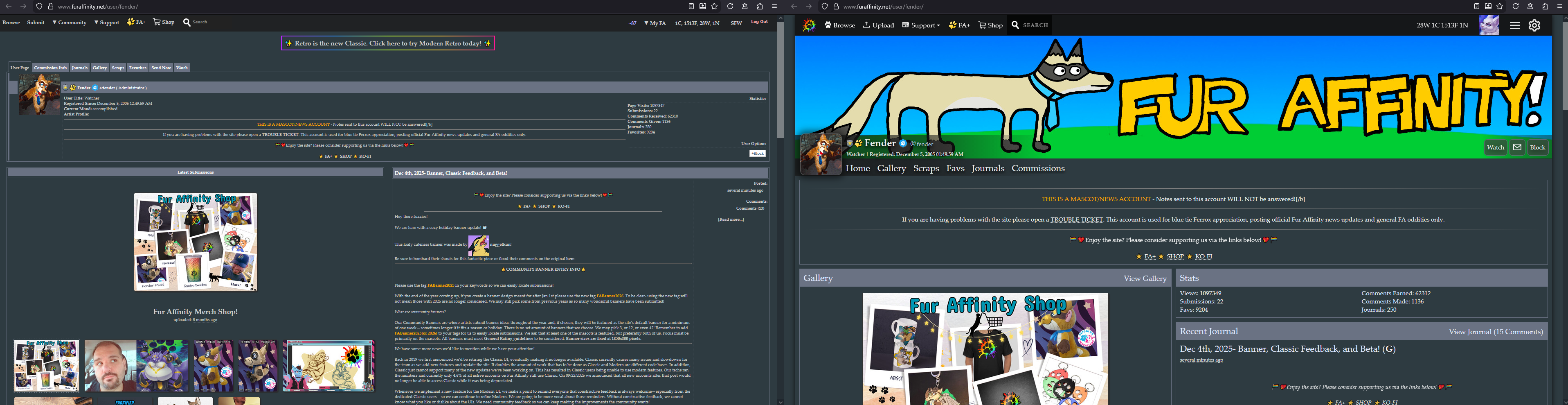1568x405 pixels.
Task: Open Upload in the modern site nav
Action: pos(878,25)
